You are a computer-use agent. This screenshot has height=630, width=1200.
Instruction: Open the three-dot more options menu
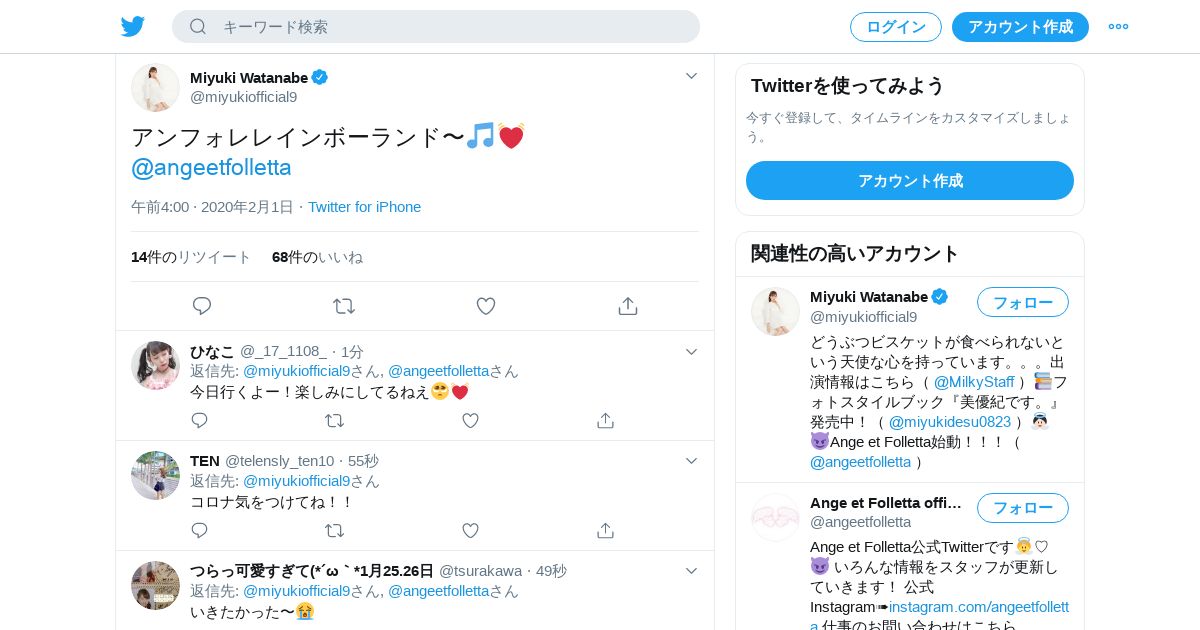tap(1118, 26)
